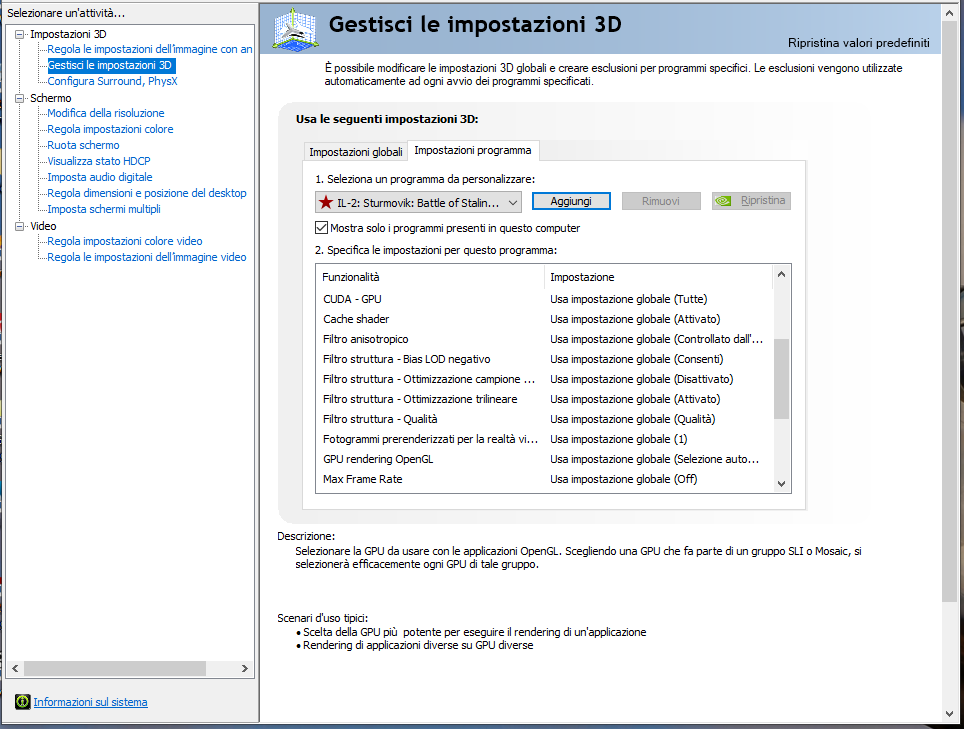Collapse the Impostazioni 3D tree node

(x=19, y=34)
